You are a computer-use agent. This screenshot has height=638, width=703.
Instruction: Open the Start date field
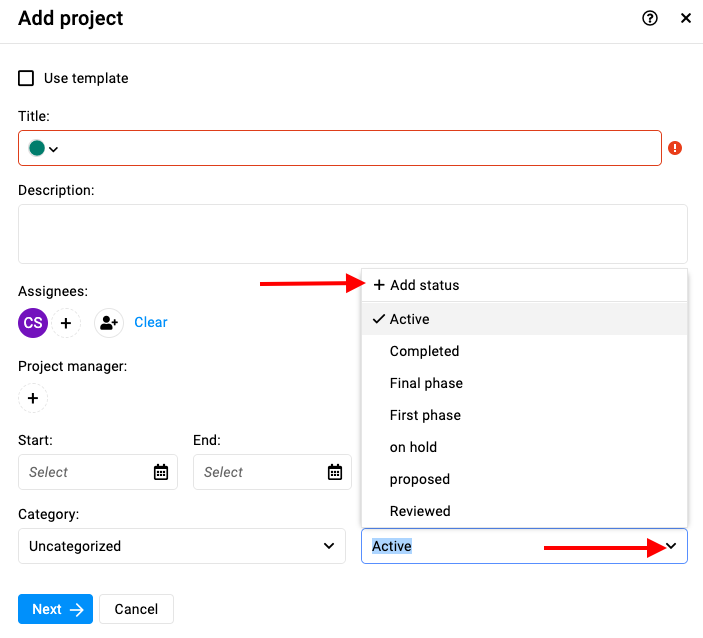click(98, 472)
